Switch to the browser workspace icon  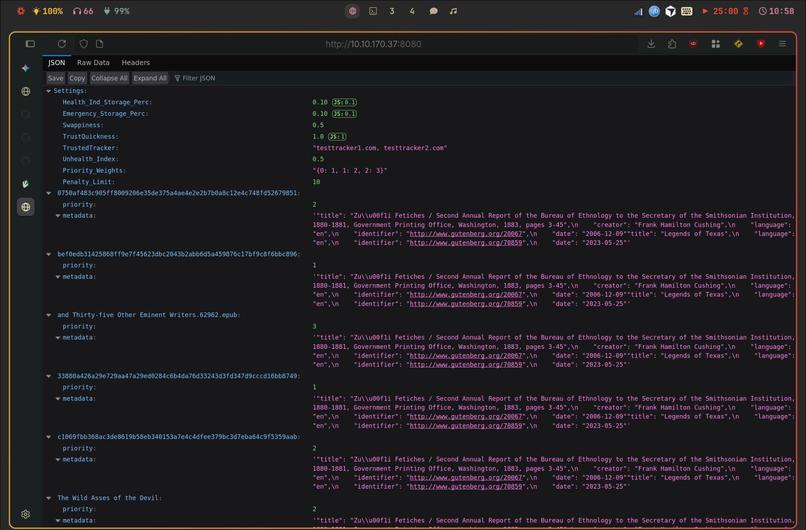coord(352,11)
